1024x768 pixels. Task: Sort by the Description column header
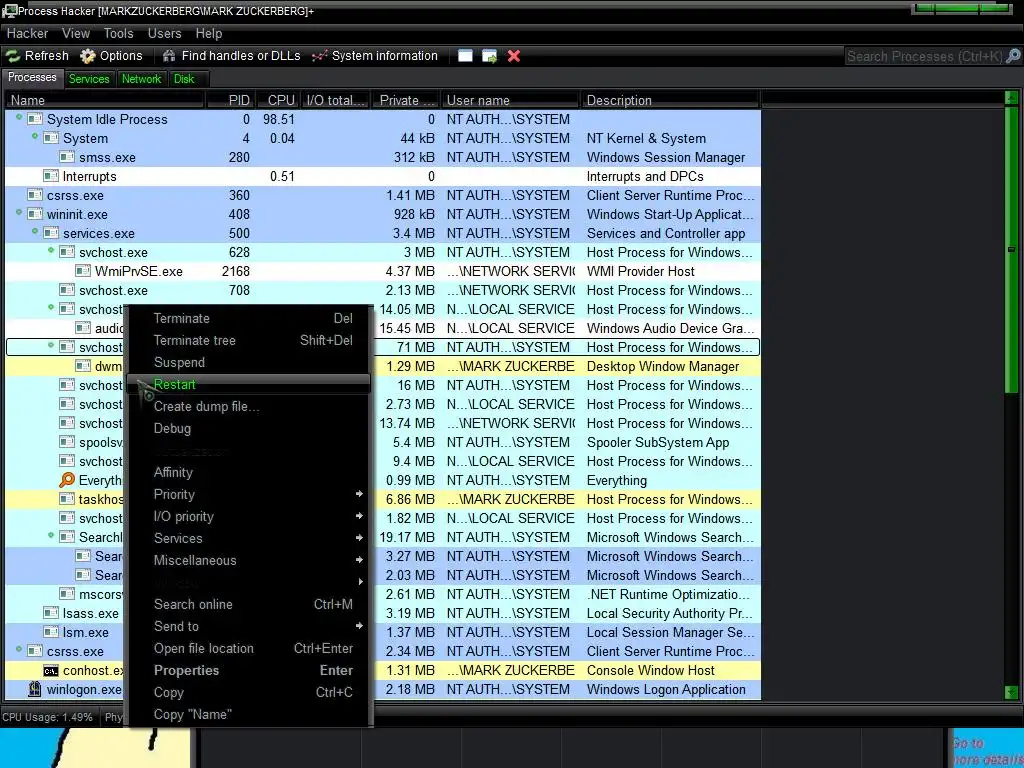(x=670, y=101)
